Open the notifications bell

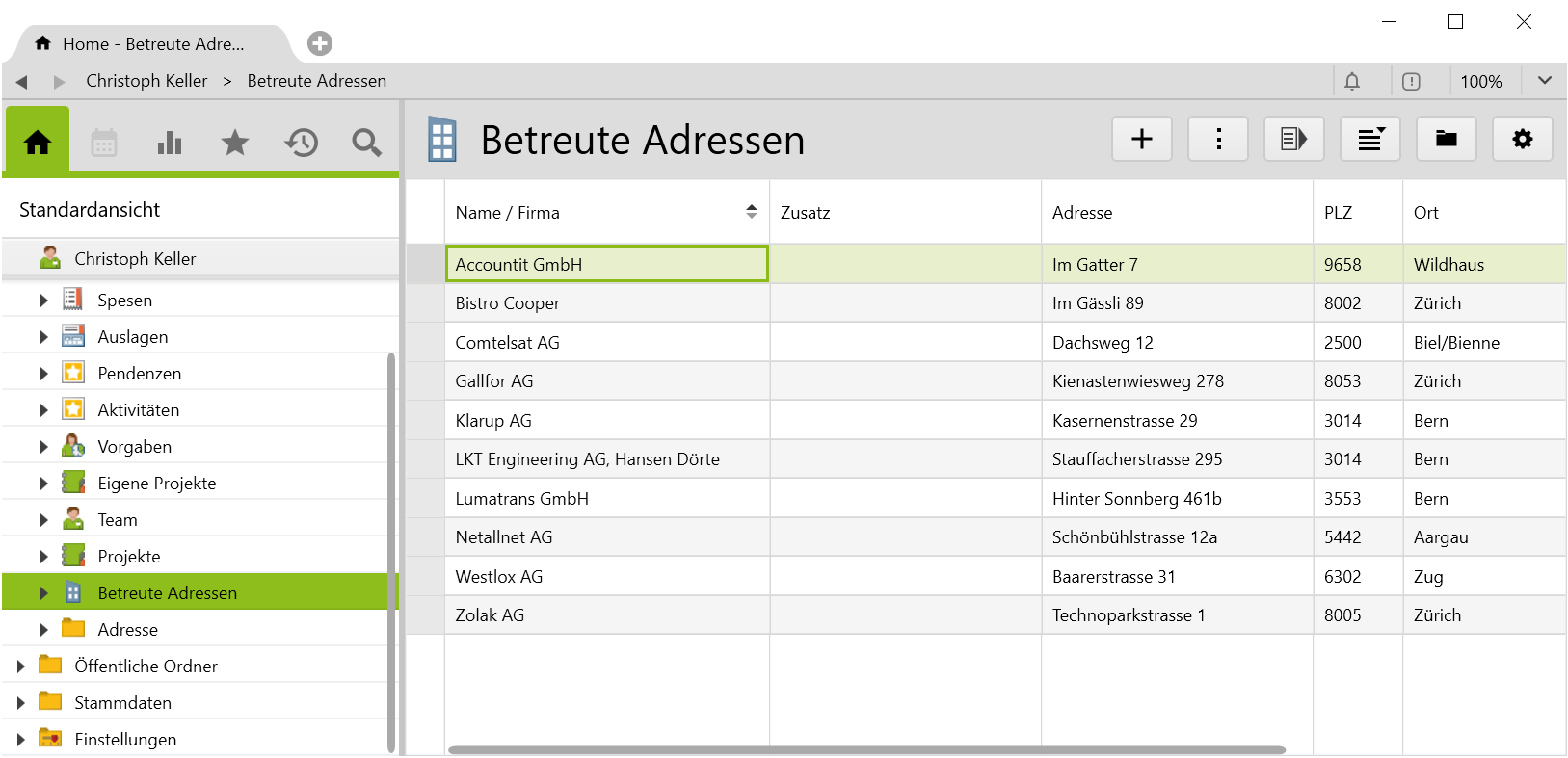(x=1352, y=82)
